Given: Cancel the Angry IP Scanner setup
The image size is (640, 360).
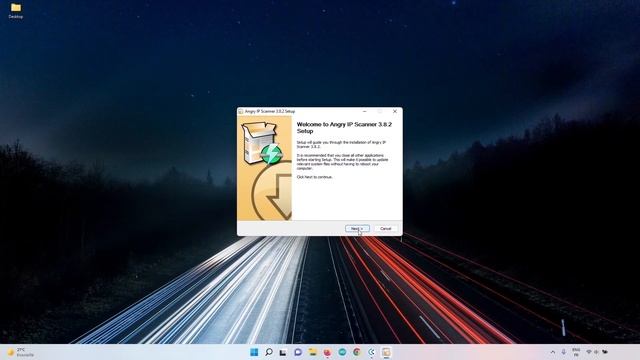Looking at the screenshot, I should click(x=385, y=229).
